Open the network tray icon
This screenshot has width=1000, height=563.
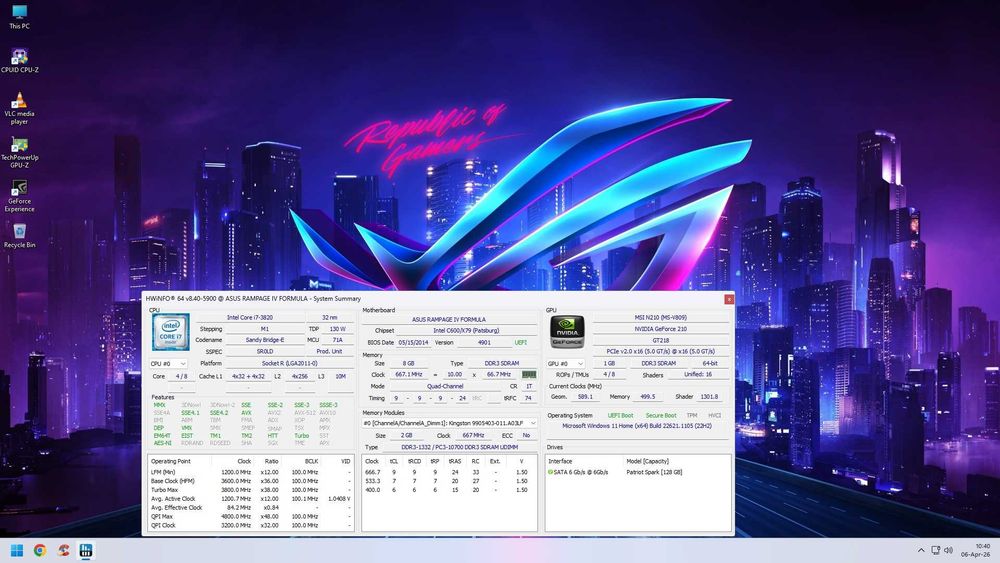(x=936, y=550)
